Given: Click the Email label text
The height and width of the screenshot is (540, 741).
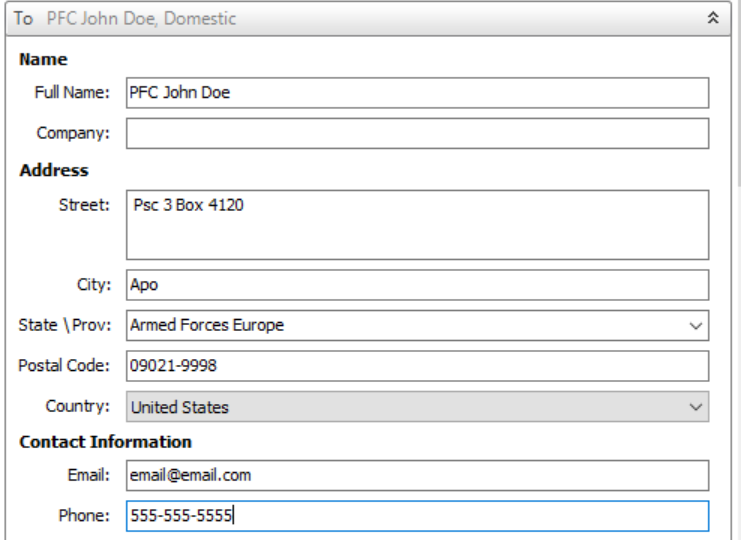Looking at the screenshot, I should (x=89, y=475).
